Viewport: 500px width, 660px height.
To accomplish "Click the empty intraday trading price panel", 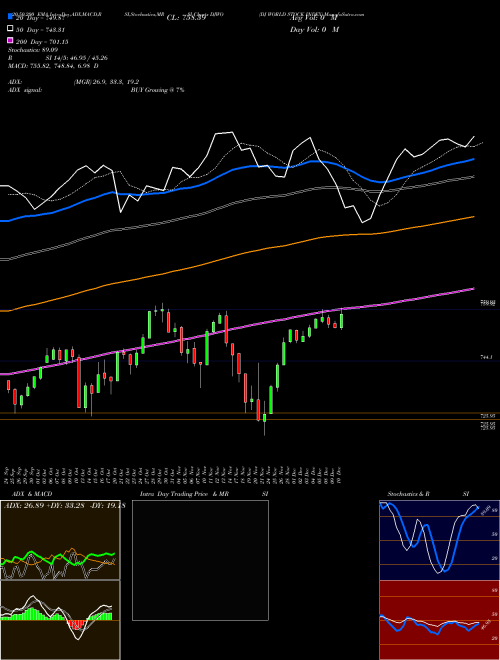I will click(200, 560).
